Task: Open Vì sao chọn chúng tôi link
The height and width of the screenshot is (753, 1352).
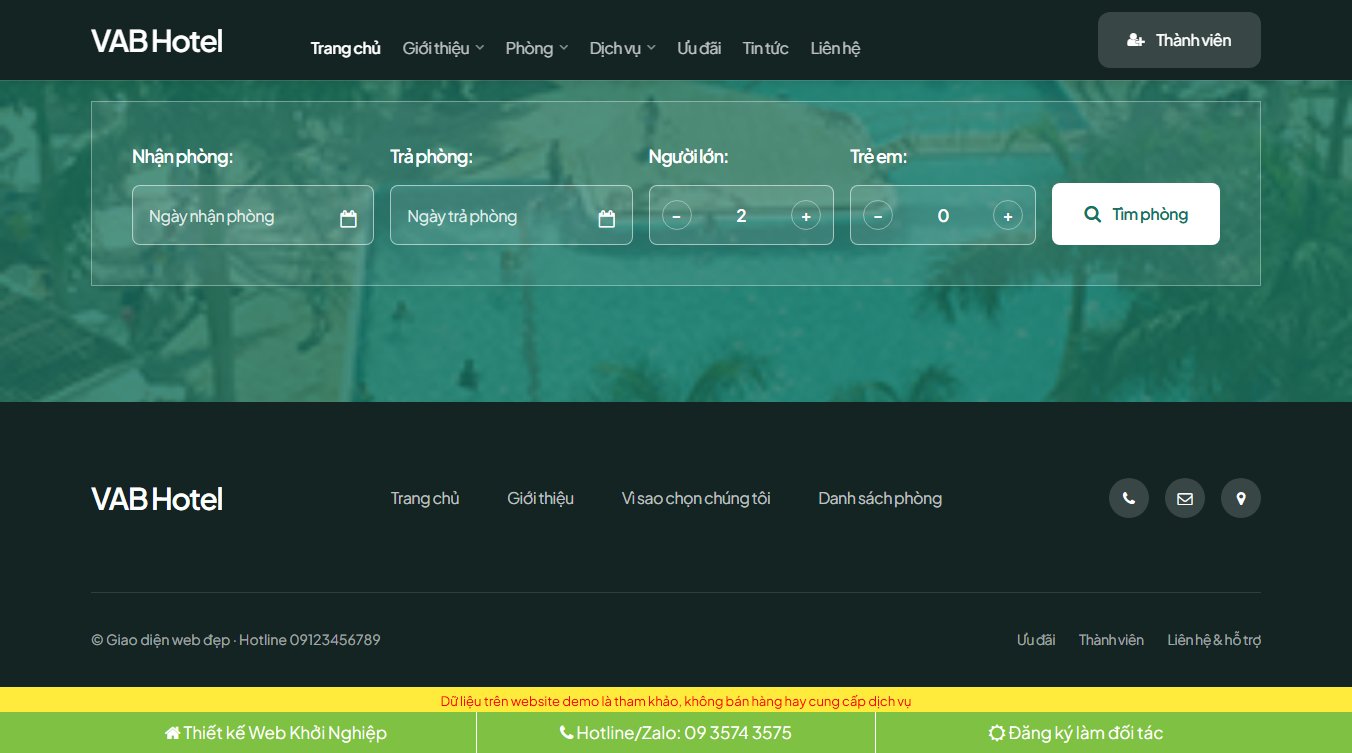Action: (696, 498)
